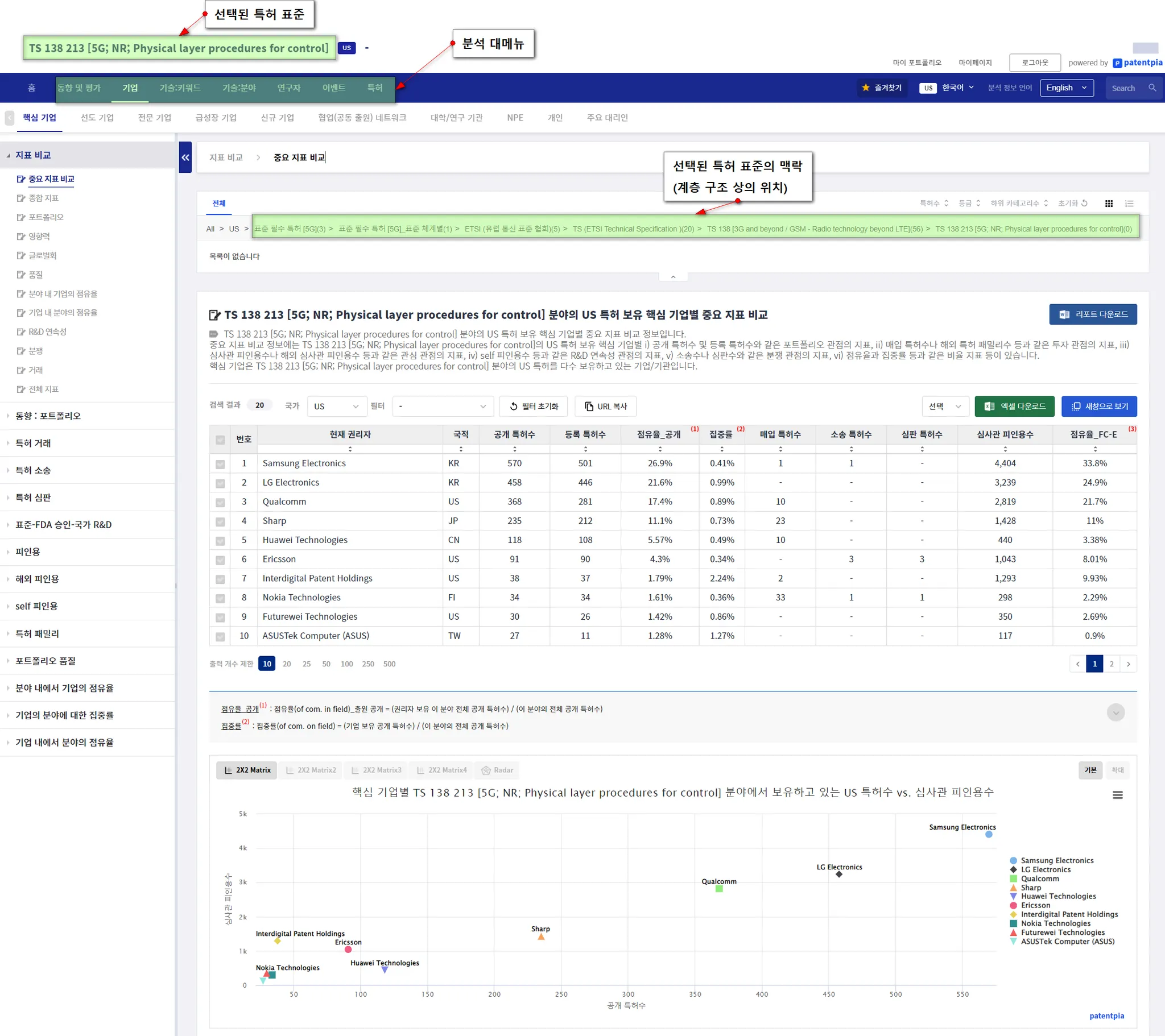The image size is (1165, 1036).
Task: Click the 리포트 다운로드 button
Action: coord(1093,314)
